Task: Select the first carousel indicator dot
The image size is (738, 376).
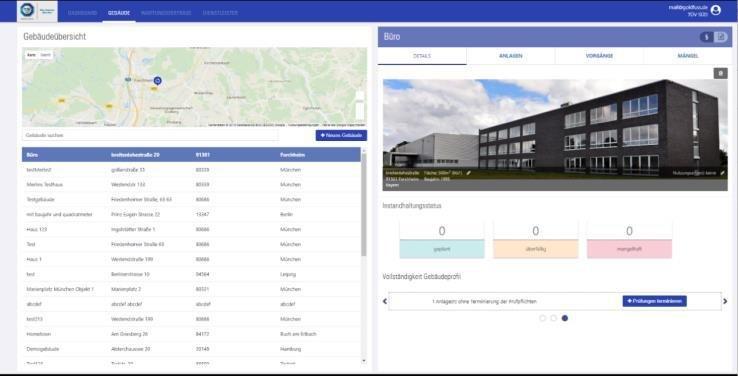Action: coord(543,318)
